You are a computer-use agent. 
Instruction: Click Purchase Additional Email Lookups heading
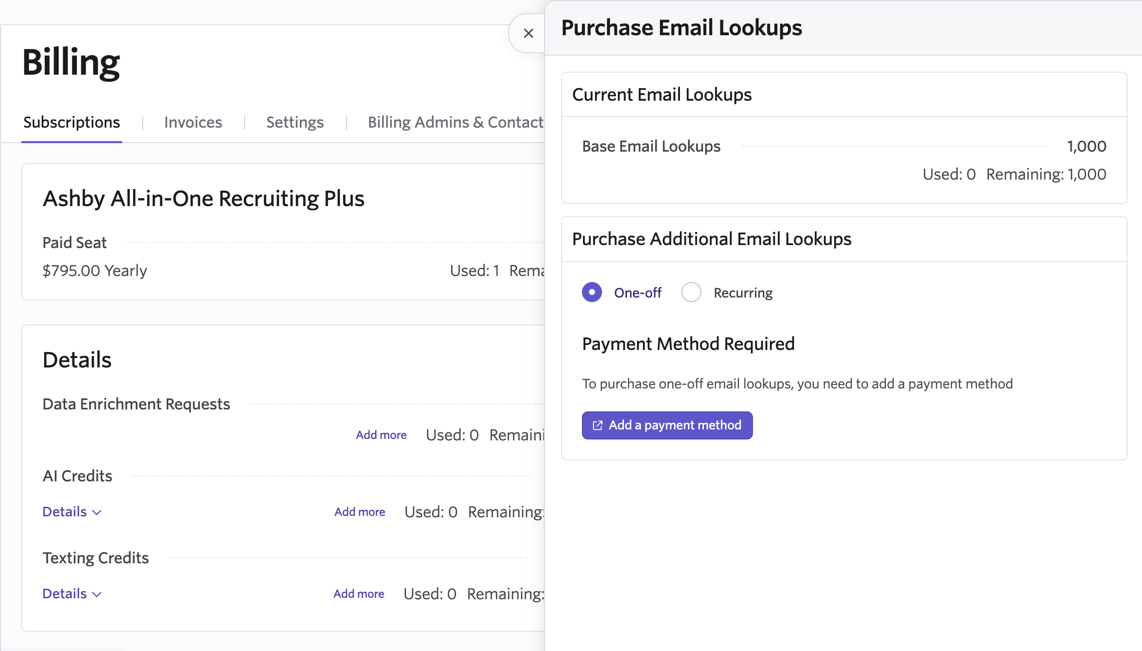pyautogui.click(x=712, y=239)
